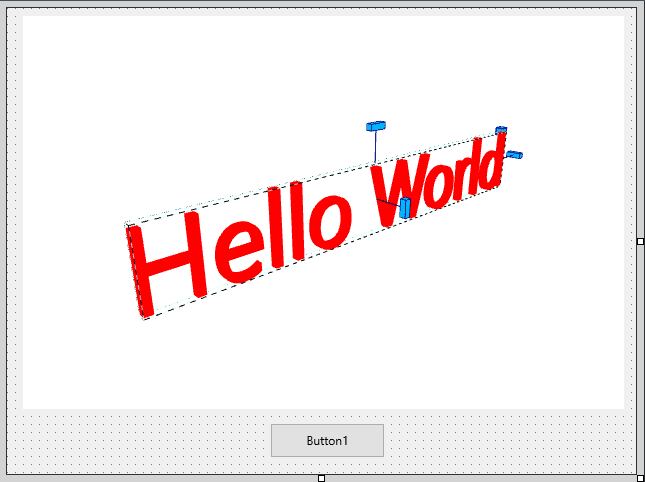The height and width of the screenshot is (482, 645).
Task: Click the form's right-edge sizing handle
Action: click(x=640, y=241)
